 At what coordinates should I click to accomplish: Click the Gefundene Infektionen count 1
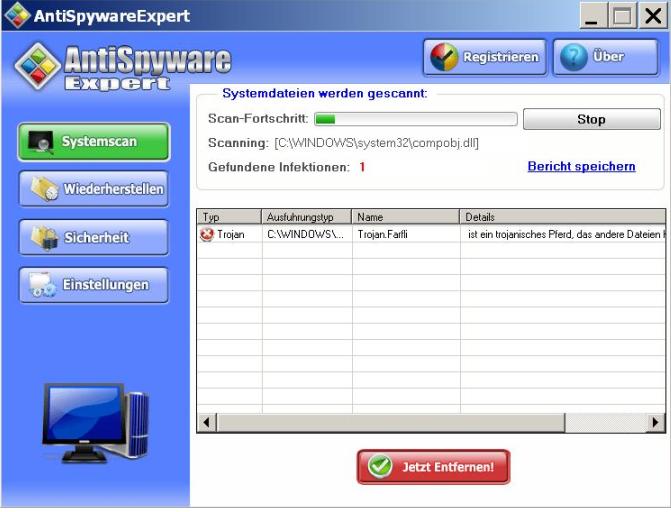coord(362,167)
